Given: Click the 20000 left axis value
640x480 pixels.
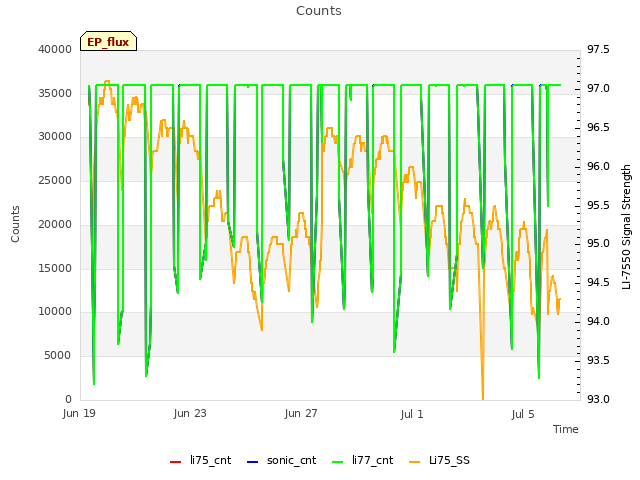Looking at the screenshot, I should pos(55,224).
